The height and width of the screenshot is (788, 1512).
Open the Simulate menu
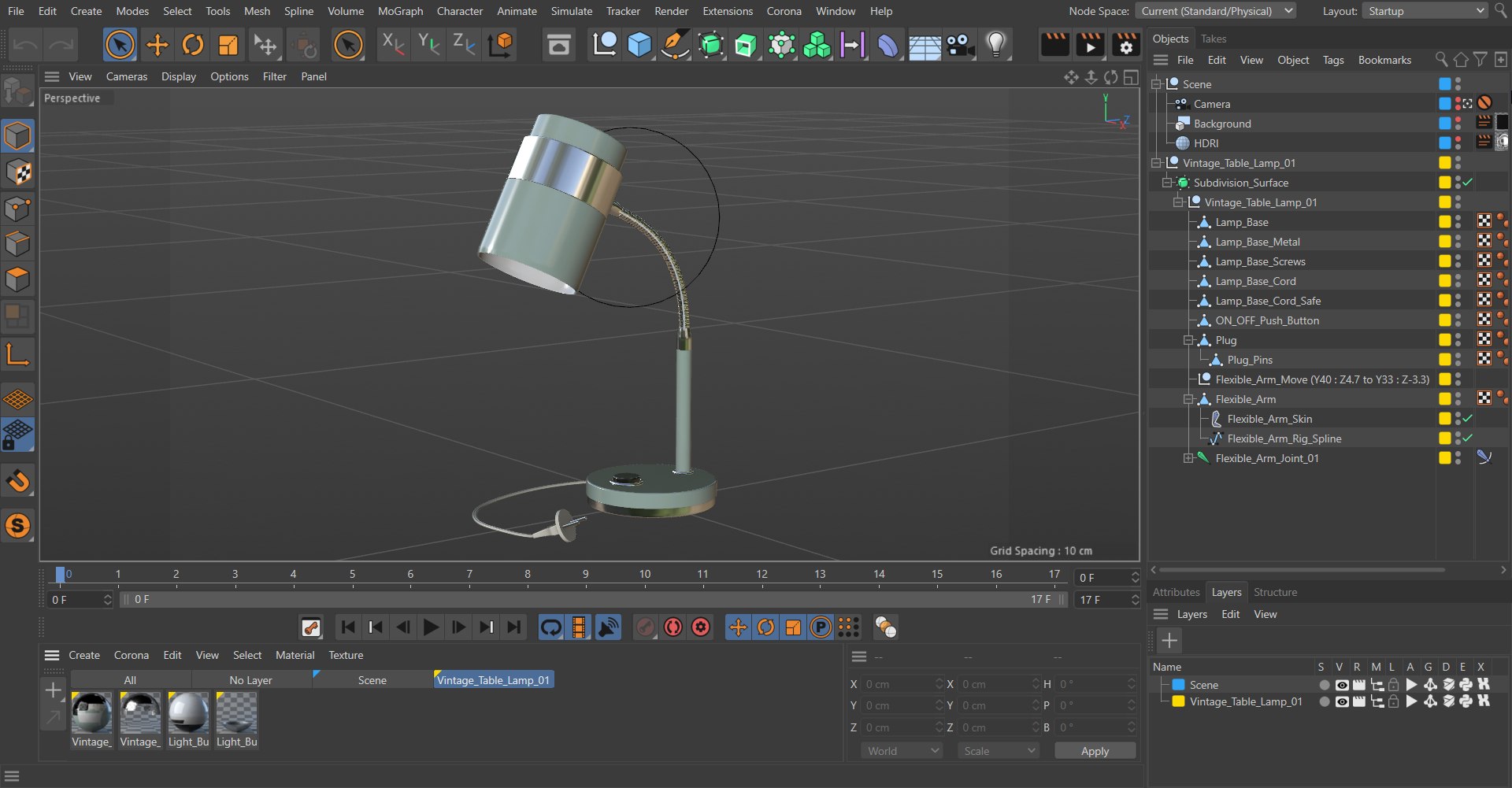[571, 11]
